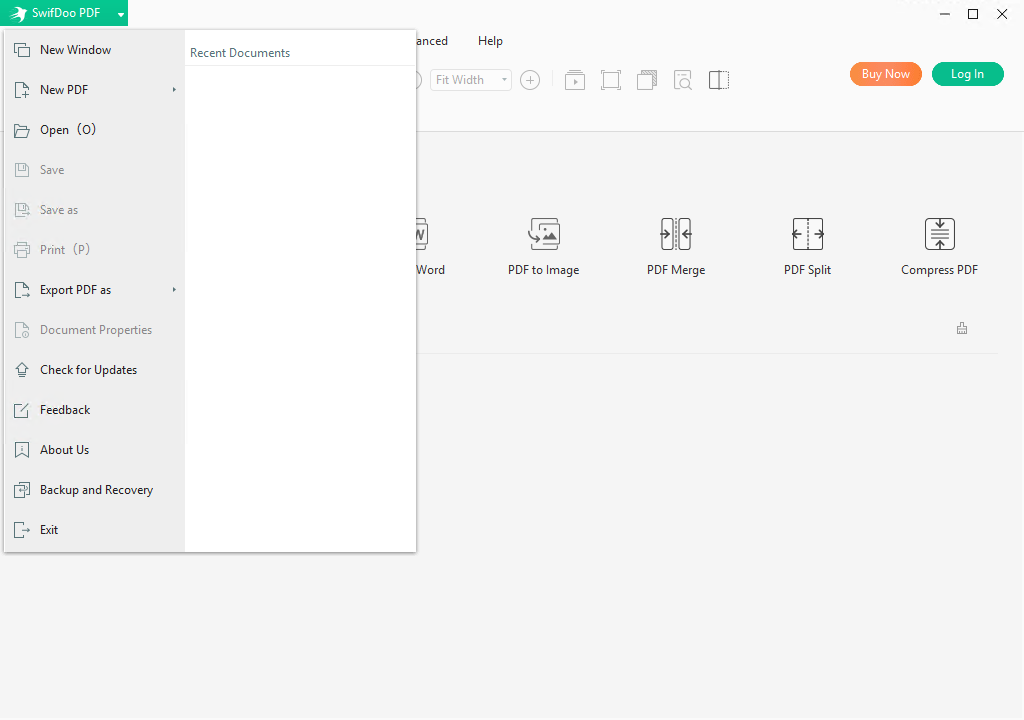This screenshot has width=1024, height=720.
Task: Open the Compress PDF tool
Action: pos(939,247)
